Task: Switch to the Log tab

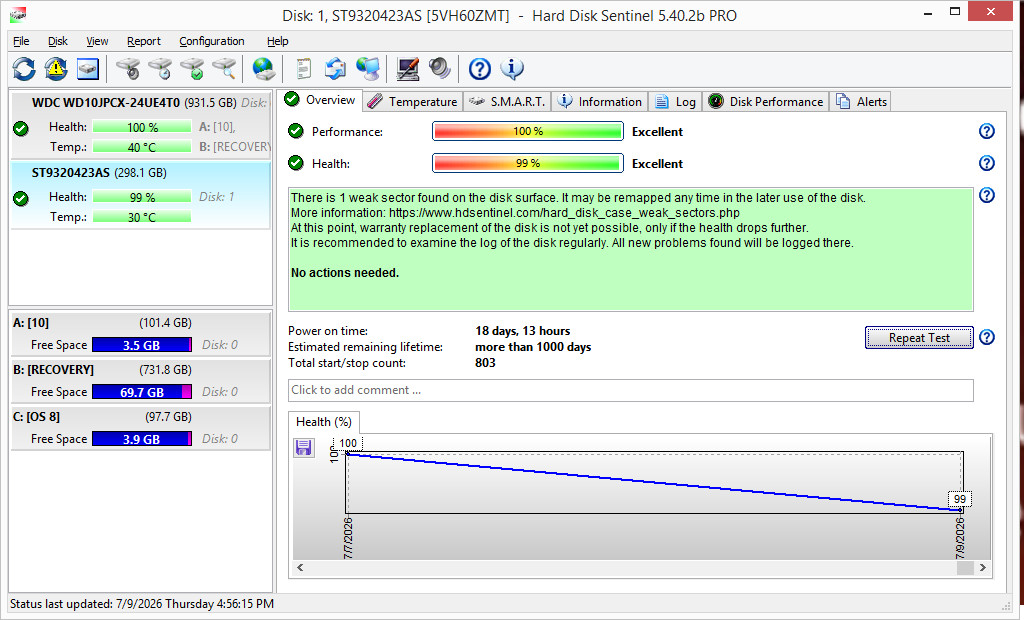Action: (675, 102)
